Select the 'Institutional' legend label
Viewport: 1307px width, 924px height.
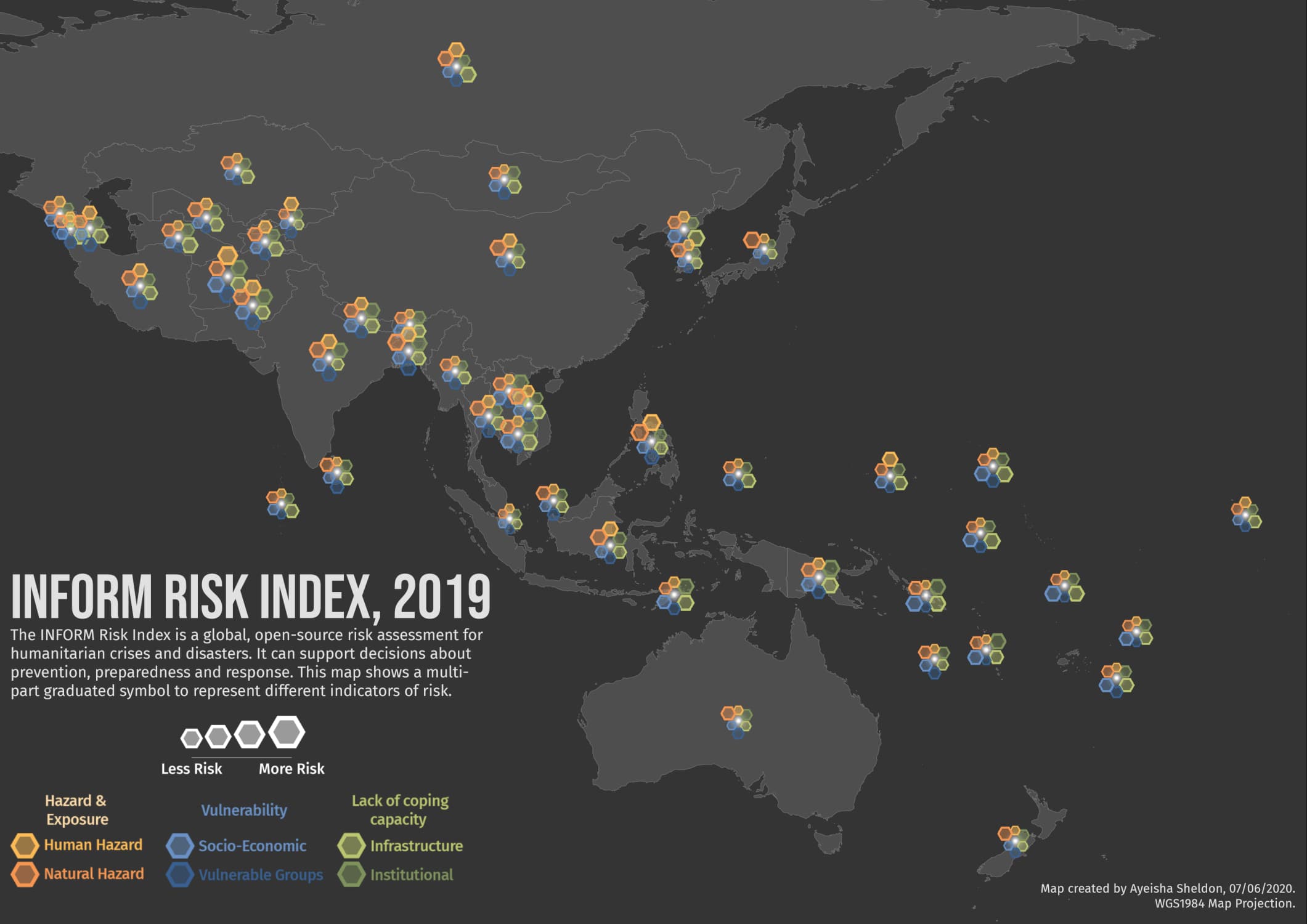coord(412,875)
